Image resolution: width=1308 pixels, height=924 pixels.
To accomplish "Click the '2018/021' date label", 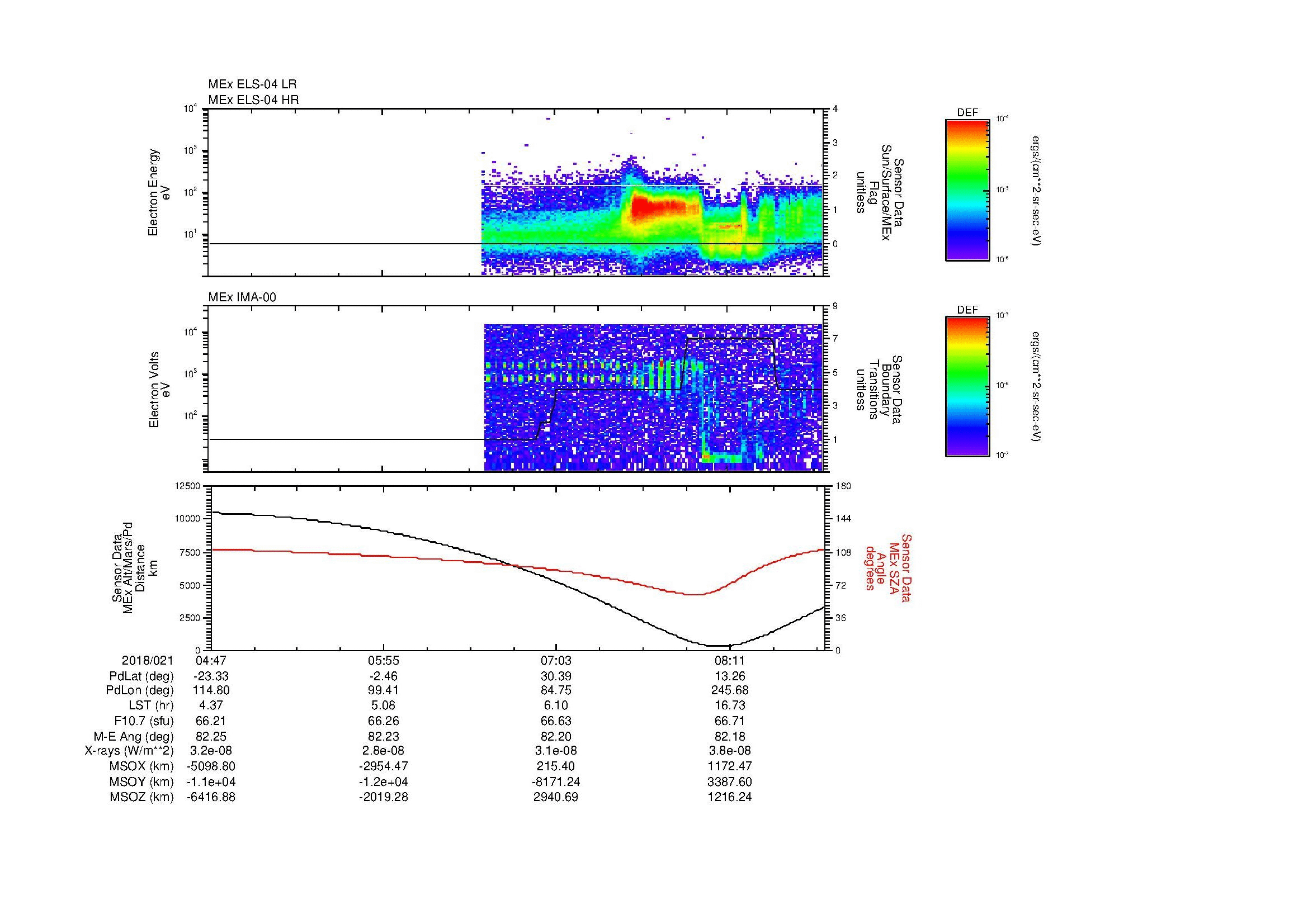I will coord(148,660).
